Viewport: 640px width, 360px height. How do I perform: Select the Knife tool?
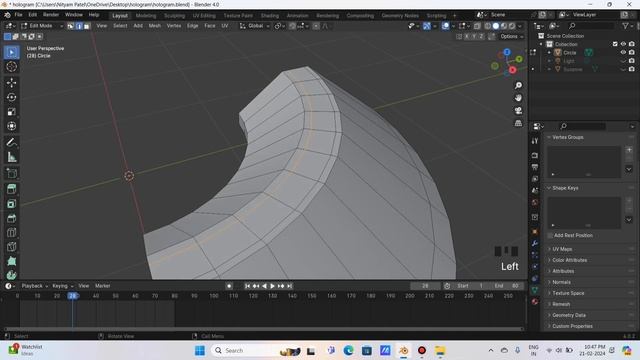pyautogui.click(x=11, y=247)
